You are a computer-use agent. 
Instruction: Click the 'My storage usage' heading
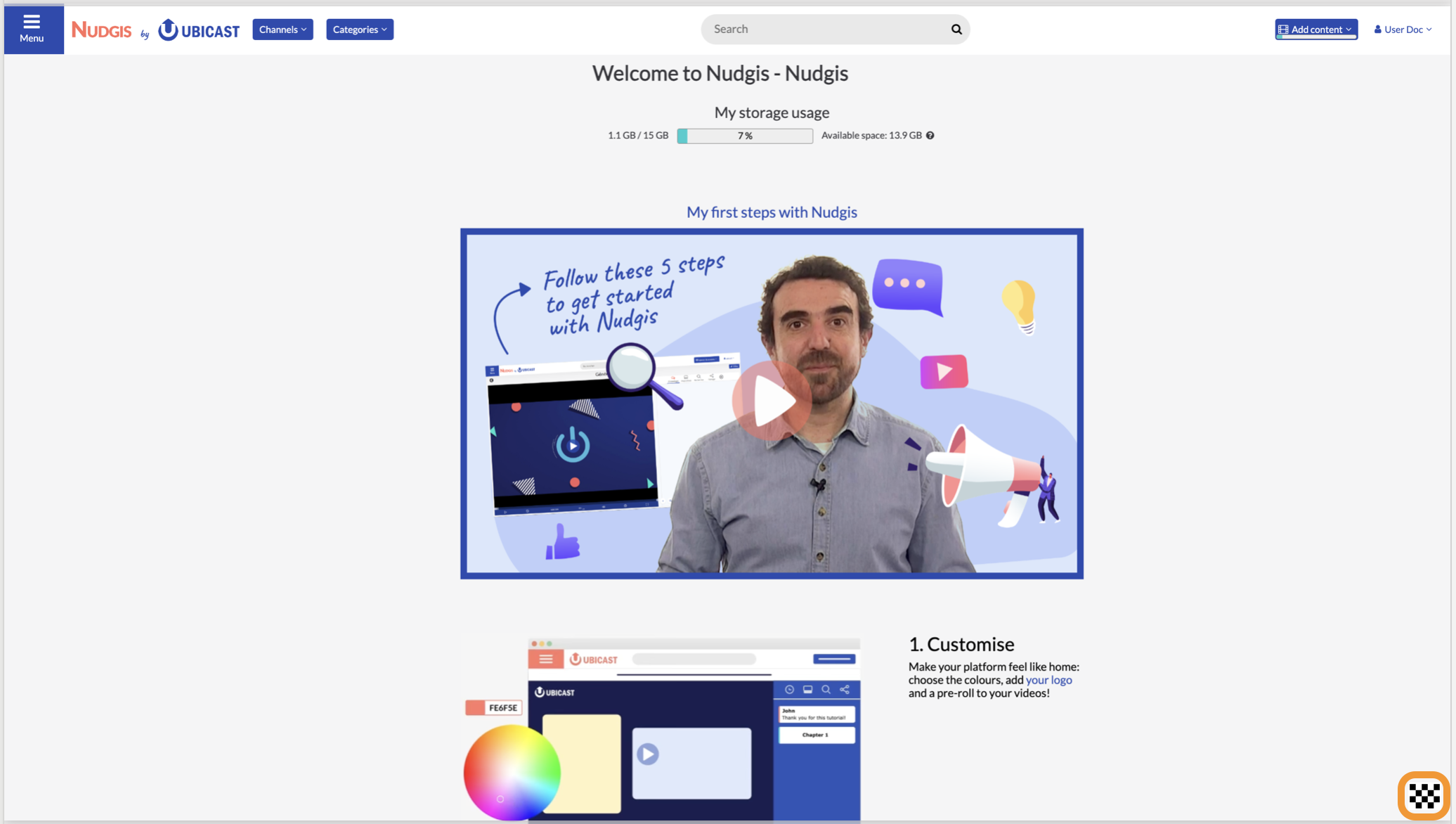pos(772,112)
